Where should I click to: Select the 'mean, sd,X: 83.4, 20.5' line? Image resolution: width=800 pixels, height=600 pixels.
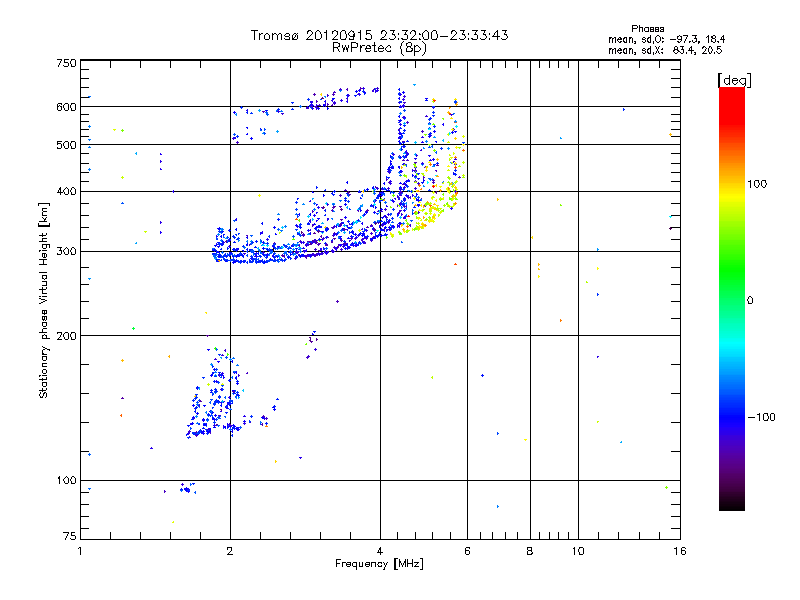point(665,50)
